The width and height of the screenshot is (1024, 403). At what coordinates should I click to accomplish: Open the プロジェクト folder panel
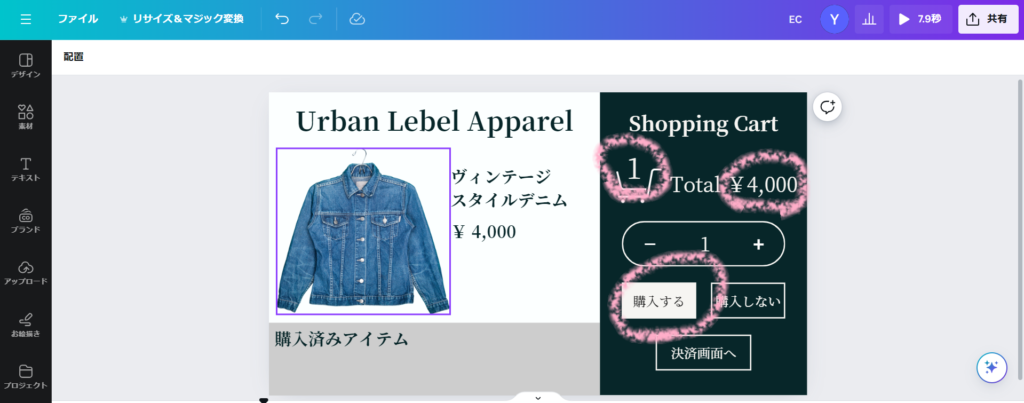[25, 377]
